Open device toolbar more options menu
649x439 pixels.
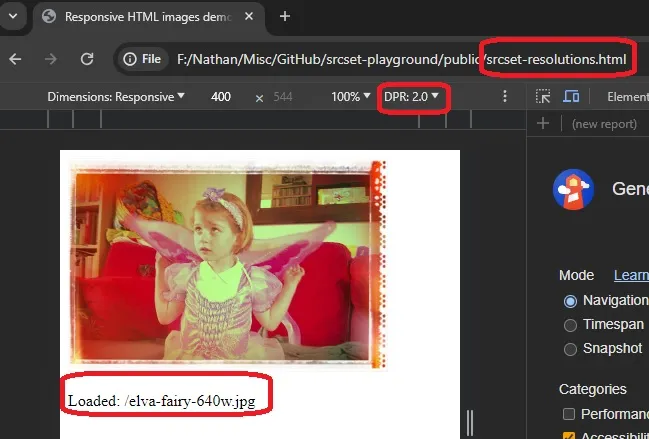(505, 97)
